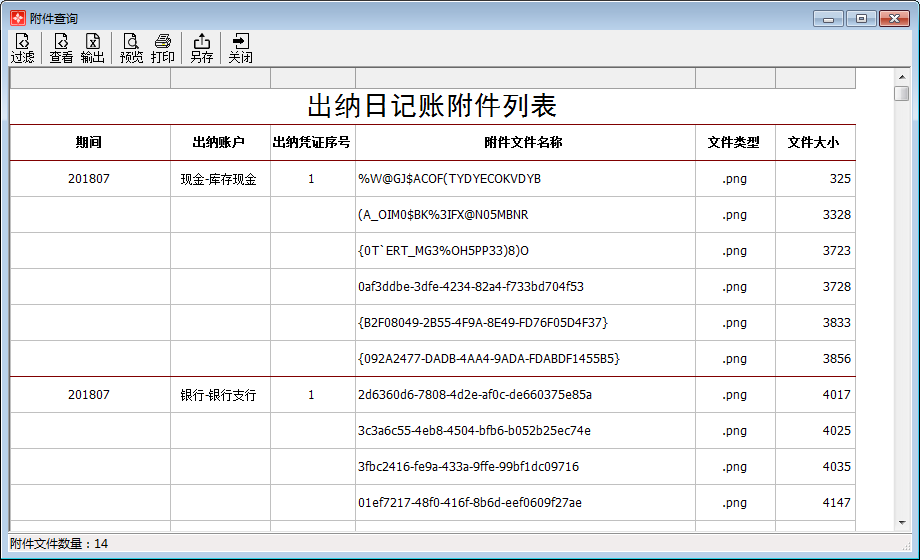This screenshot has height=560, width=920.
Task: Click the 关闭 (Close) toolbar icon
Action: [x=240, y=48]
